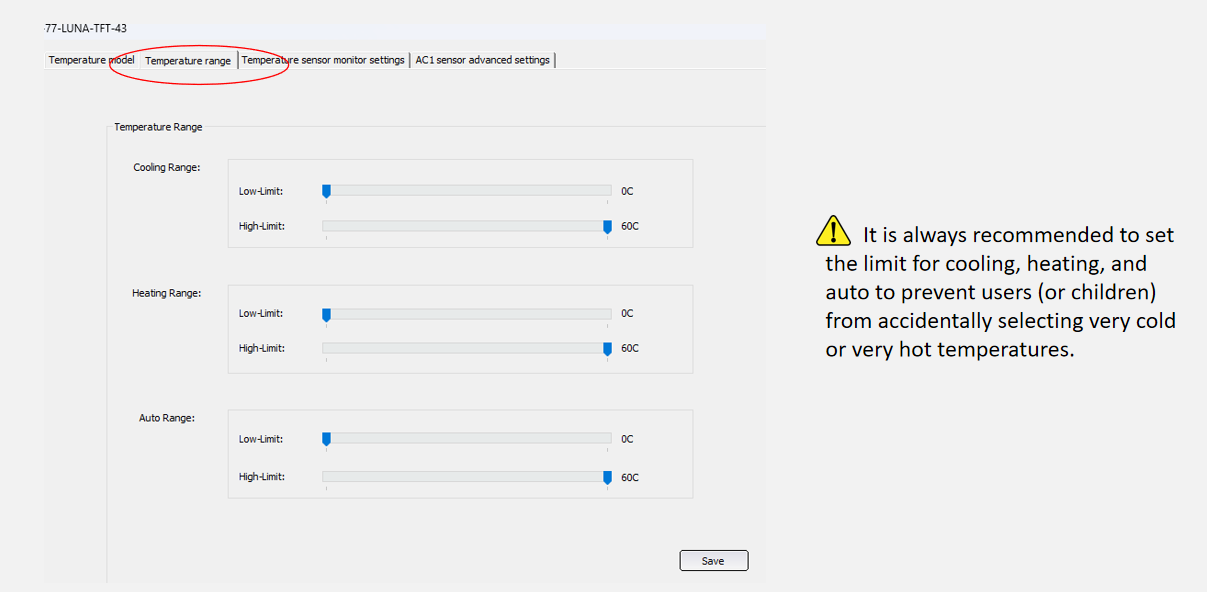Click the Save button
The width and height of the screenshot is (1207, 592).
(x=713, y=561)
